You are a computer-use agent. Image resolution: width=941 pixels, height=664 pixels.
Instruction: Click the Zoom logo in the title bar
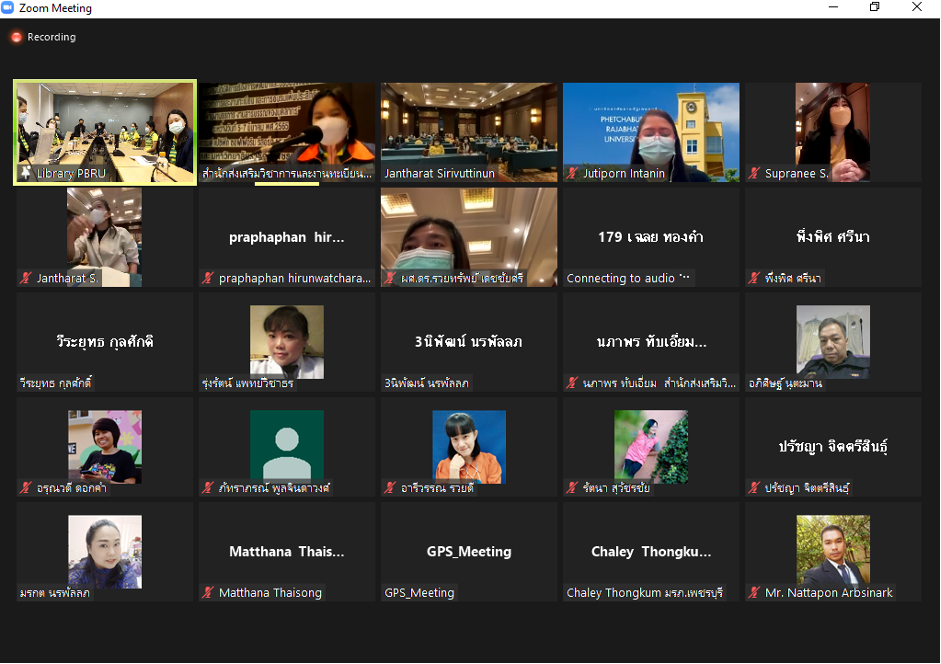coord(8,8)
